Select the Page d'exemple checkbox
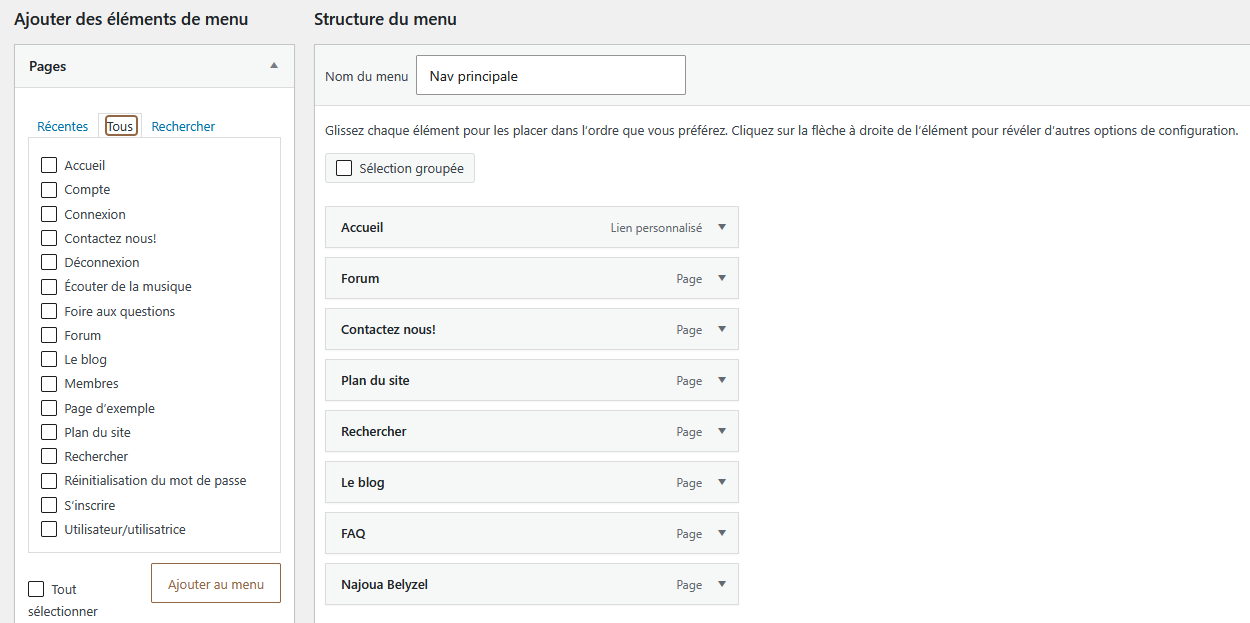The width and height of the screenshot is (1250, 623). click(49, 408)
